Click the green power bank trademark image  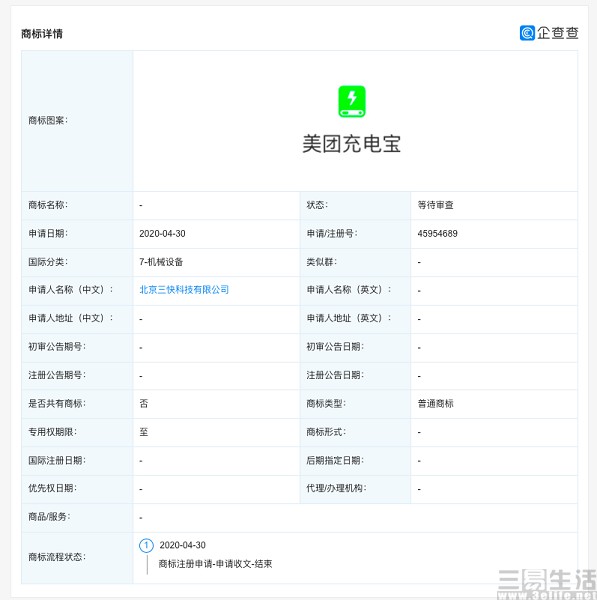tap(352, 101)
